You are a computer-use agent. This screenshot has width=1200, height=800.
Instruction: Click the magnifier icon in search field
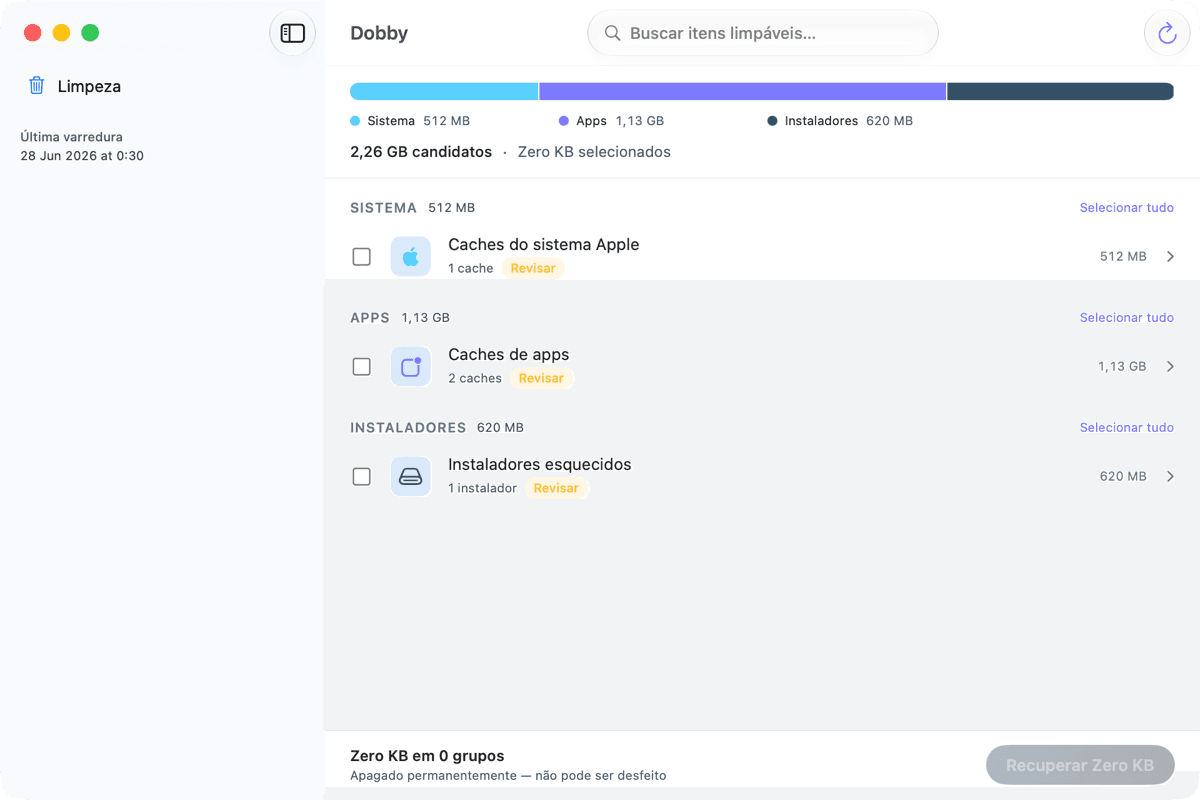tap(612, 33)
